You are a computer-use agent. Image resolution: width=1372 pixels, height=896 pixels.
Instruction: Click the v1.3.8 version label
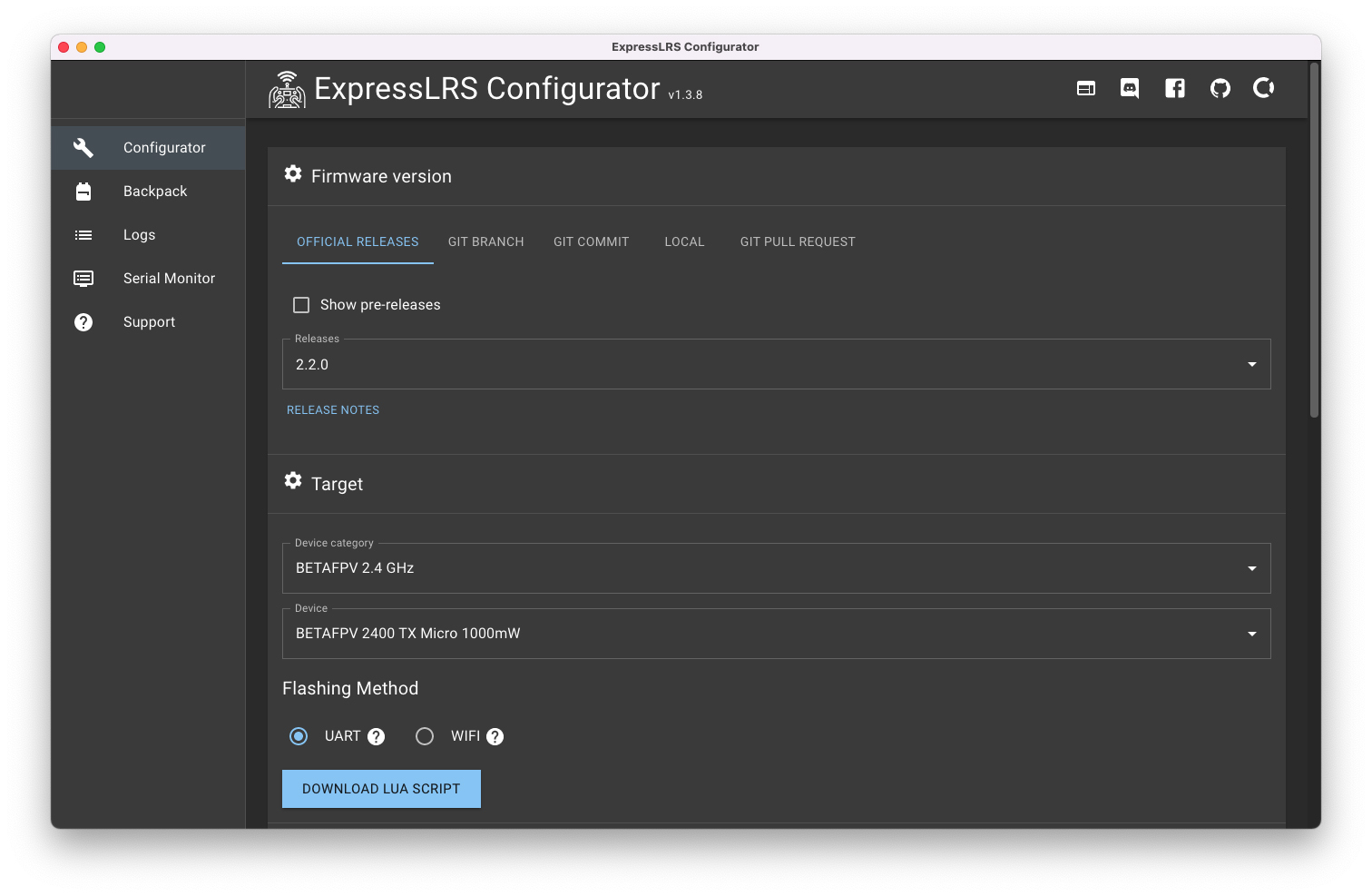coord(685,95)
